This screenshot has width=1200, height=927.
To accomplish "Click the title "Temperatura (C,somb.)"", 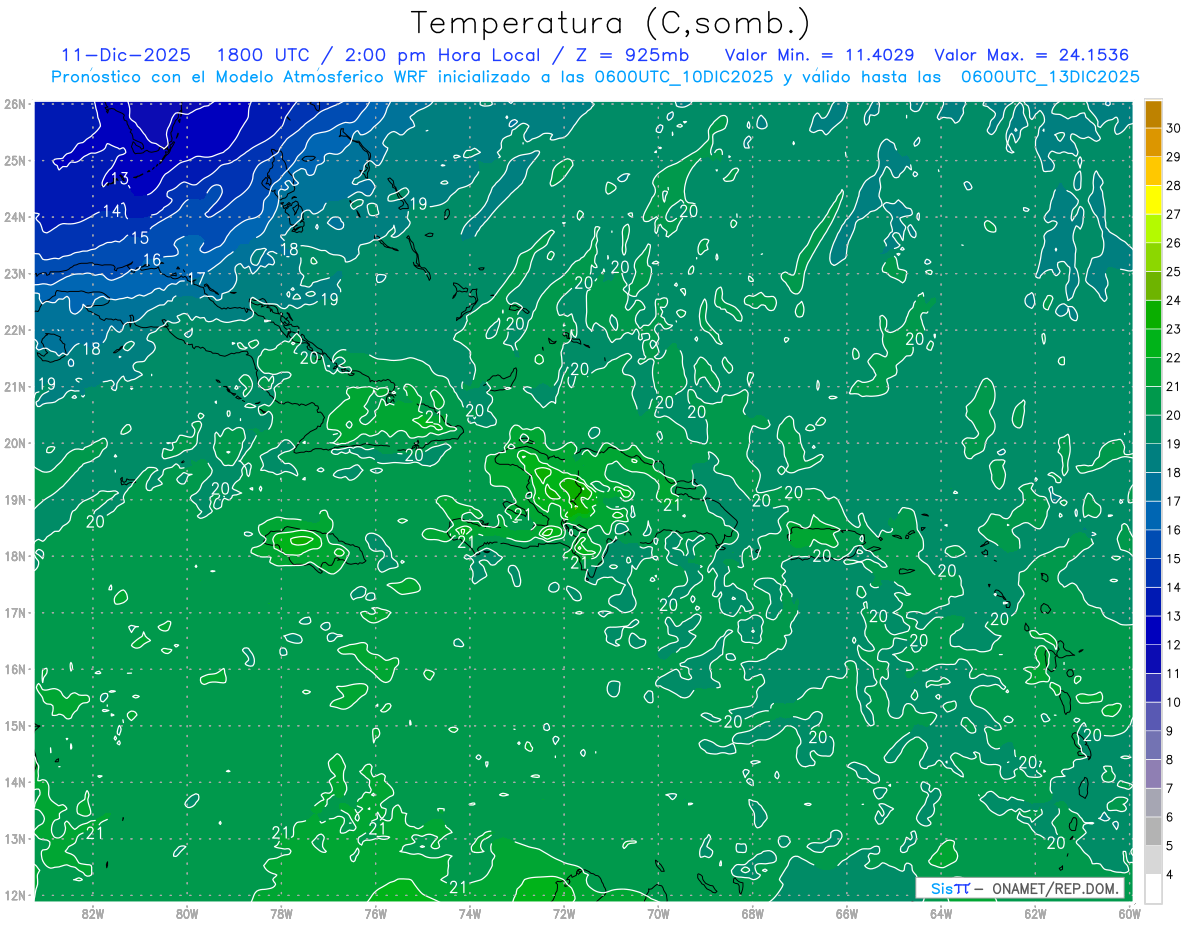I will click(611, 23).
